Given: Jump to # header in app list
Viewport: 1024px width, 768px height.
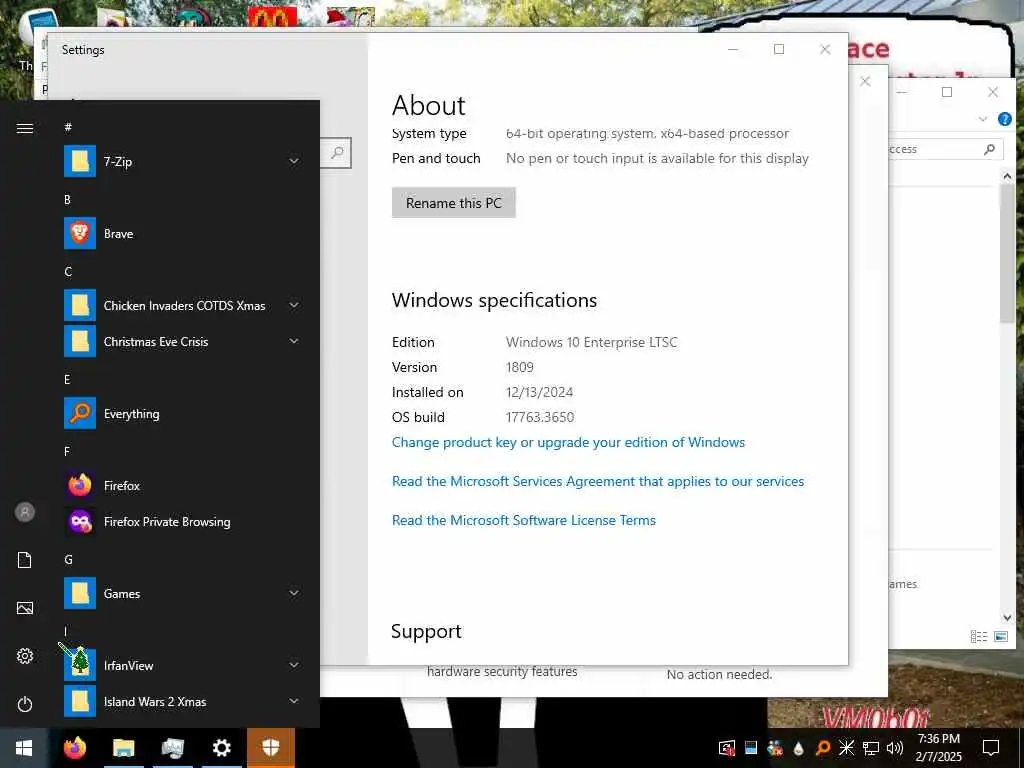Looking at the screenshot, I should [68, 127].
